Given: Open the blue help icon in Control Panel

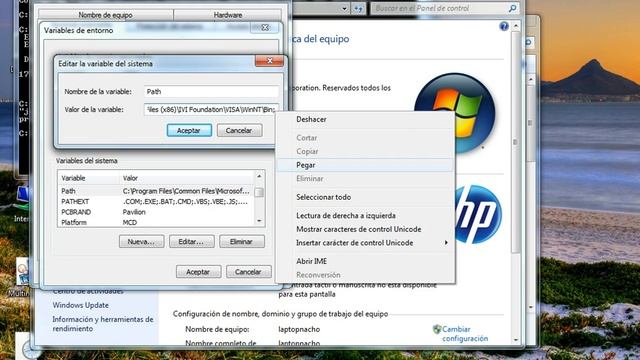Looking at the screenshot, I should pyautogui.click(x=504, y=26).
